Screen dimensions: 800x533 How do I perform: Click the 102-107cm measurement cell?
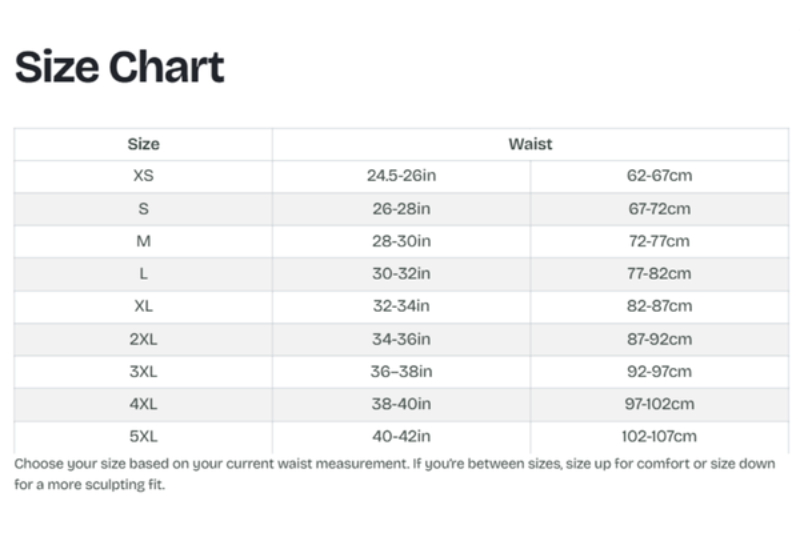(x=659, y=436)
